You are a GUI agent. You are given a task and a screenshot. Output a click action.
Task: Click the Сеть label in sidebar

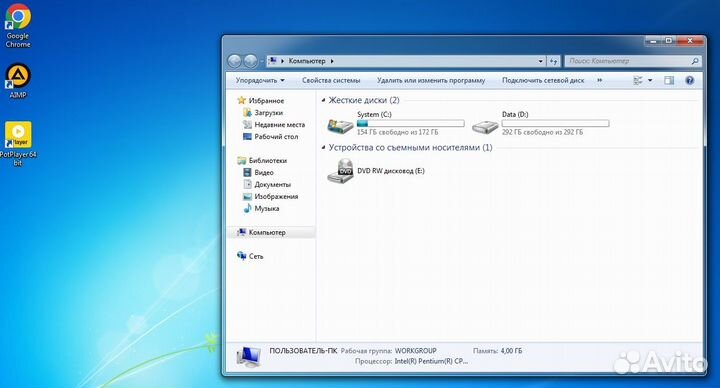[256, 256]
